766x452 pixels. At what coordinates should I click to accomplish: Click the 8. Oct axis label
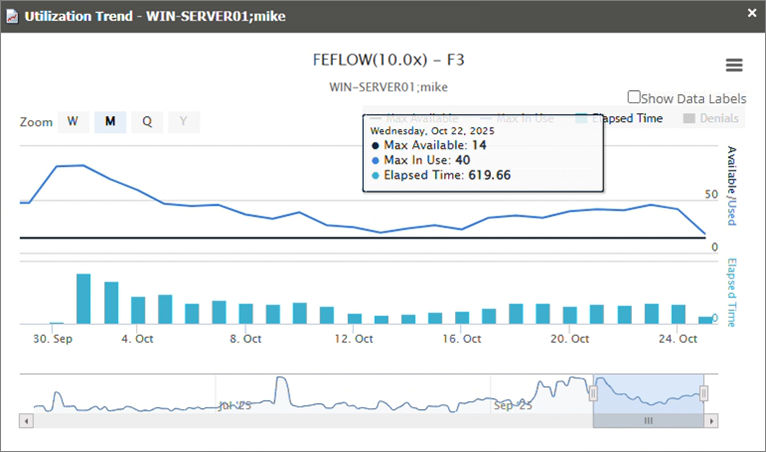[x=246, y=339]
